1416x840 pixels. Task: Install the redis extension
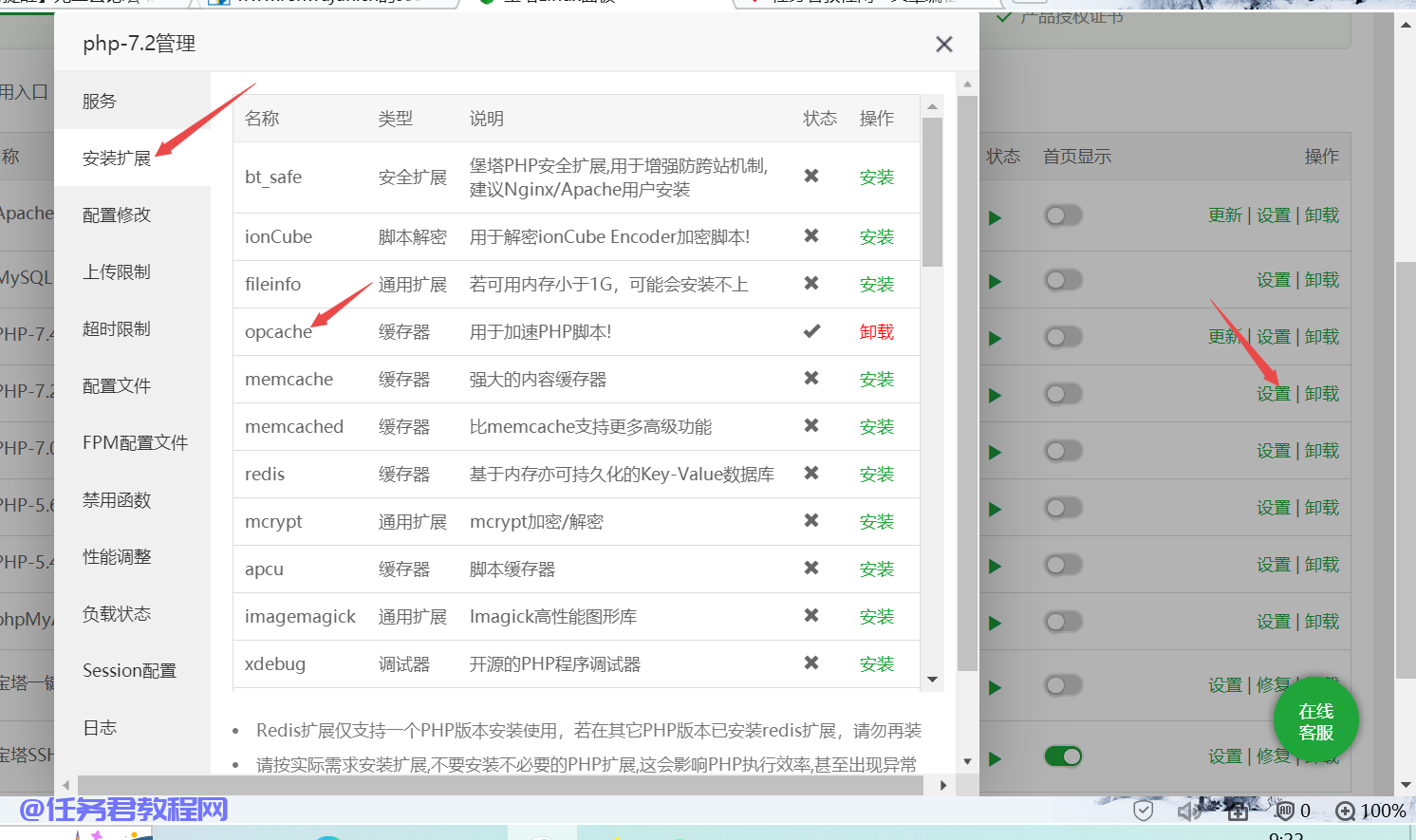[876, 474]
